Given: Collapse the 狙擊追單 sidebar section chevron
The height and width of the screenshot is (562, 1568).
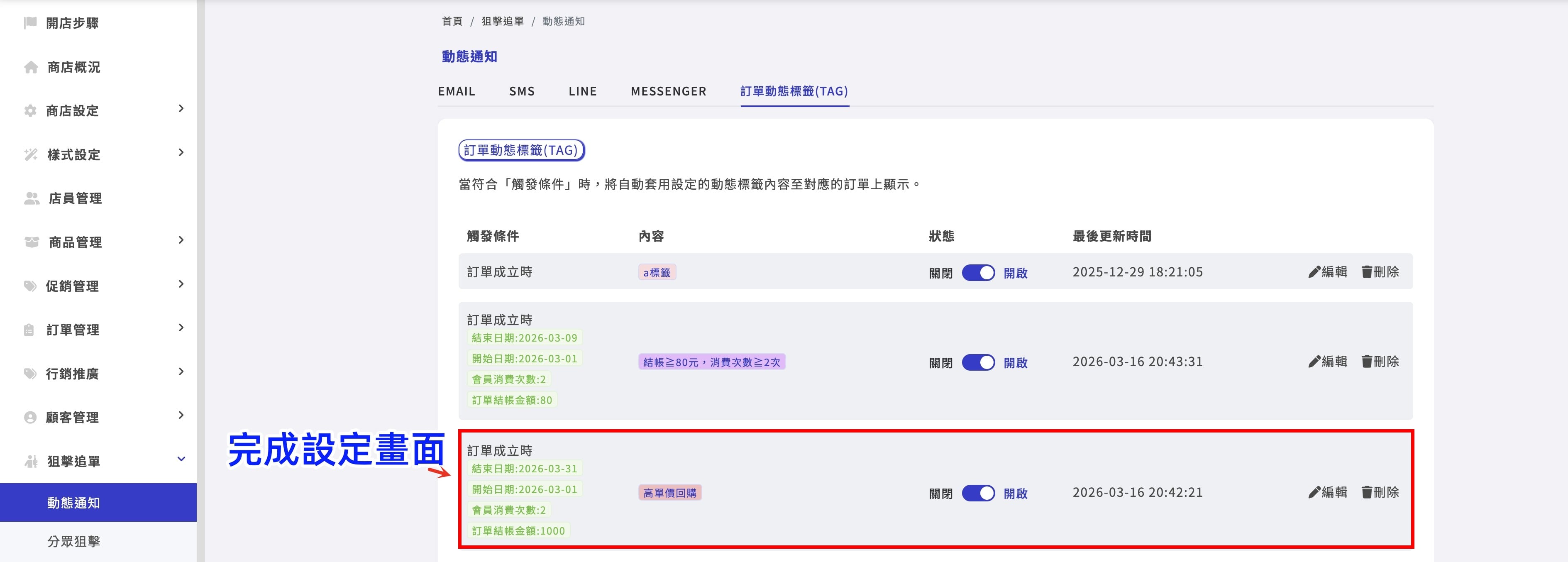Looking at the screenshot, I should point(181,459).
